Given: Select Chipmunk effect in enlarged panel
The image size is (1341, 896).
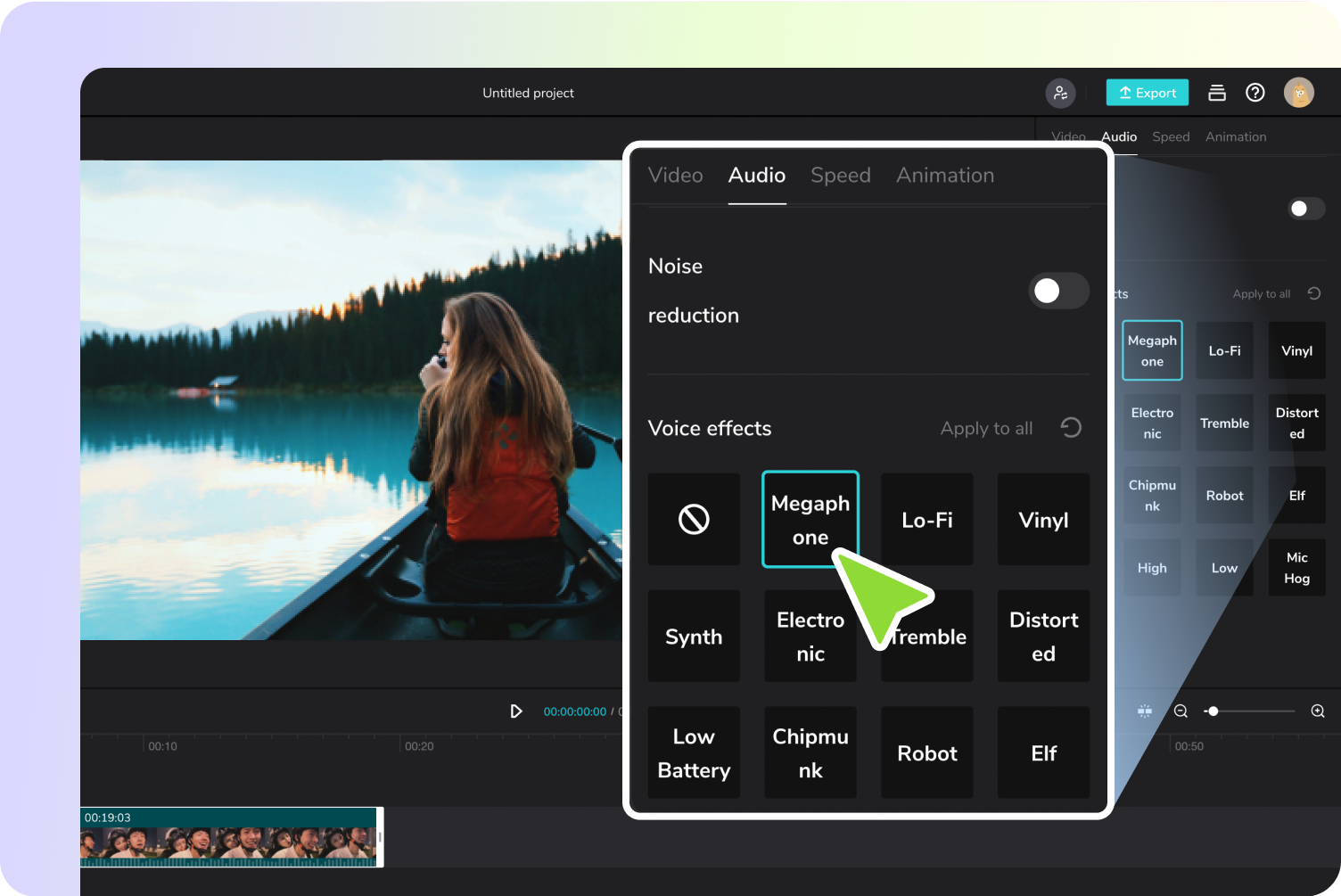Looking at the screenshot, I should [810, 752].
